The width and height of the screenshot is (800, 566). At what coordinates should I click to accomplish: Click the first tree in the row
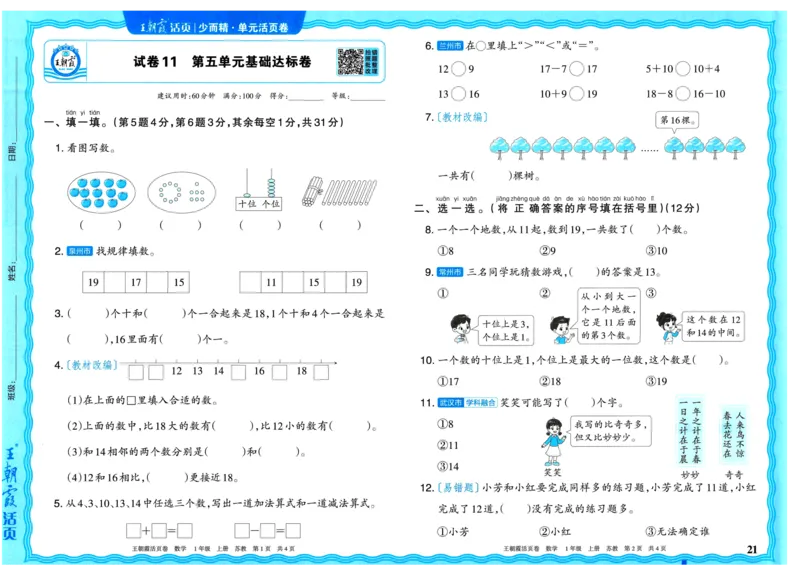499,148
